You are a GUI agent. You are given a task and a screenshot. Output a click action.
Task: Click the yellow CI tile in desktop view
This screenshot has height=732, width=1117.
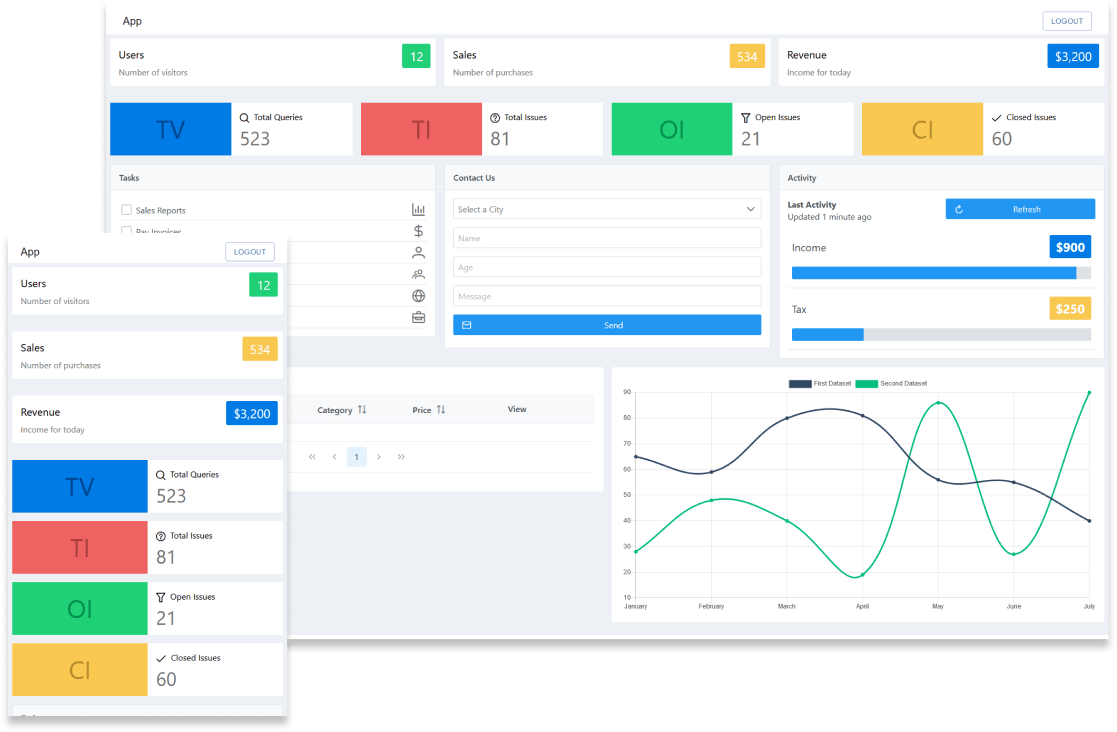[x=923, y=129]
